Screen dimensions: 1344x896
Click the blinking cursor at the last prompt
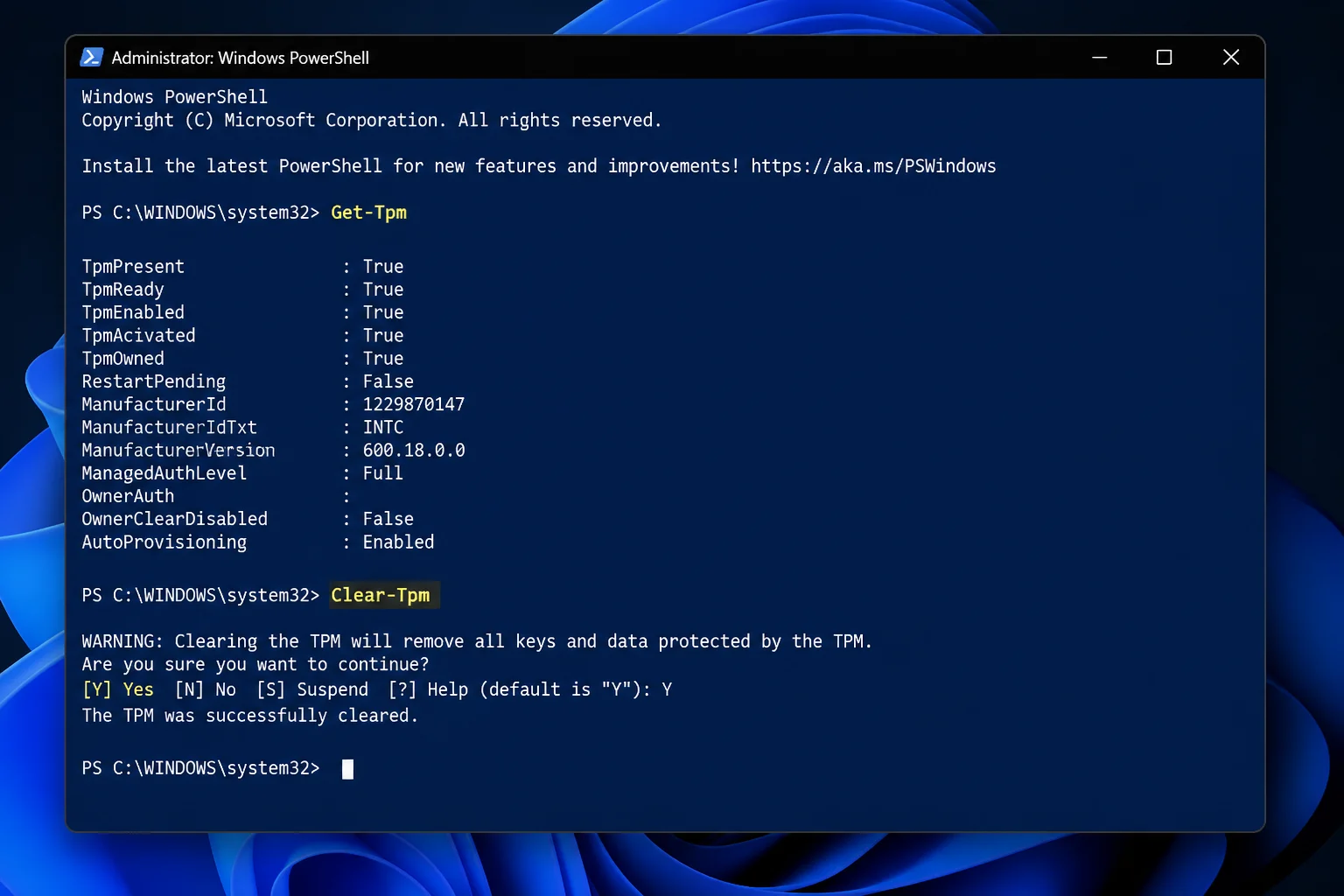pyautogui.click(x=347, y=769)
